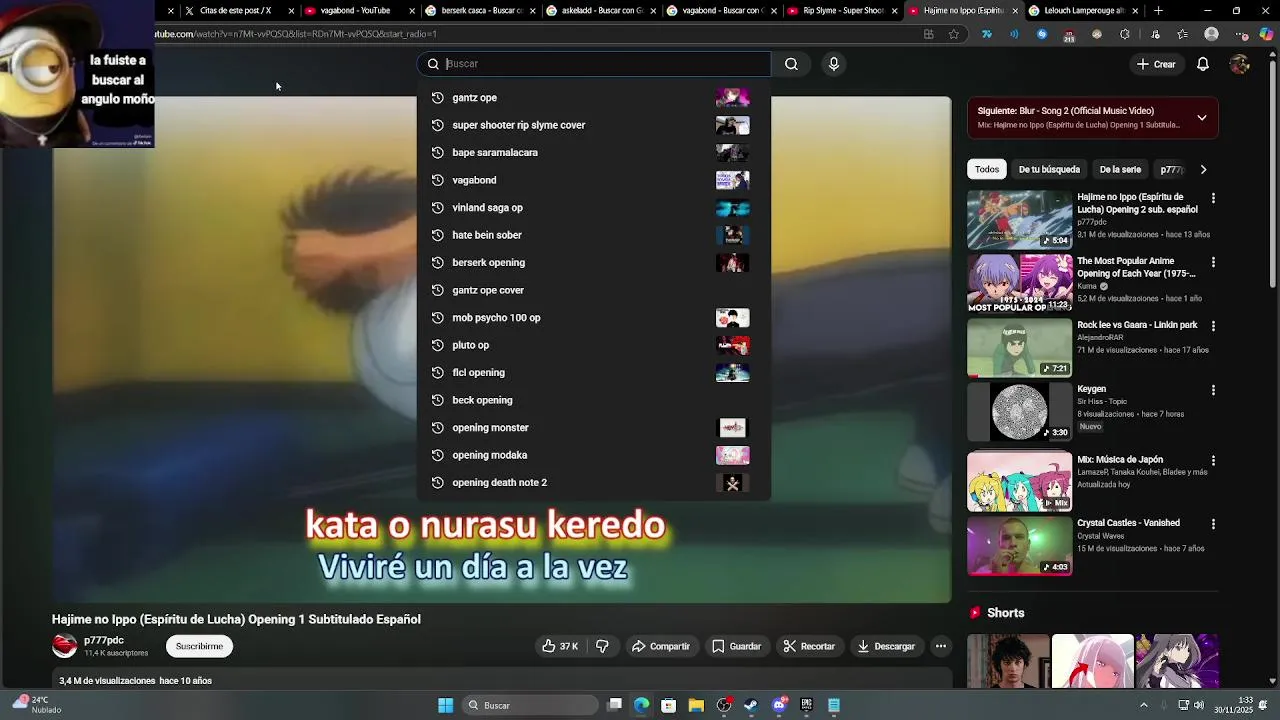Click the Compartir button
The height and width of the screenshot is (720, 1280).
661,646
